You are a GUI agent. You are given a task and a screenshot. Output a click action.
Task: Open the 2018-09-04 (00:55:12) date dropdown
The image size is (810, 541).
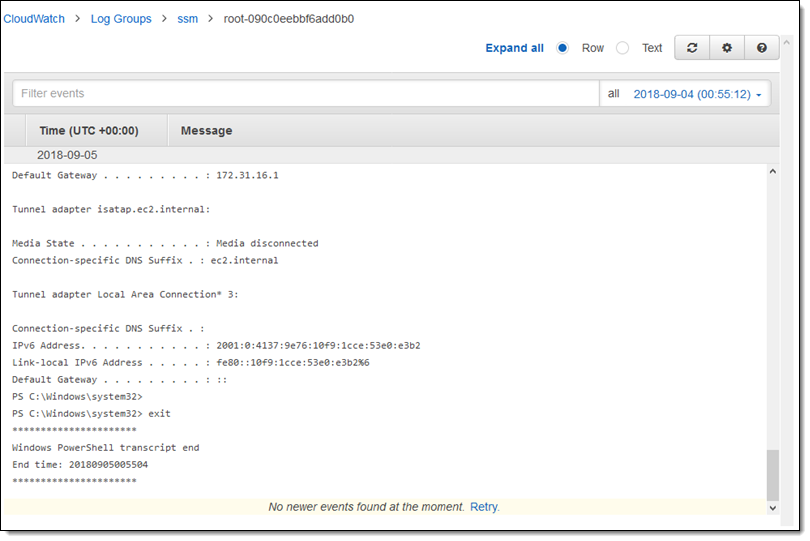pyautogui.click(x=698, y=94)
